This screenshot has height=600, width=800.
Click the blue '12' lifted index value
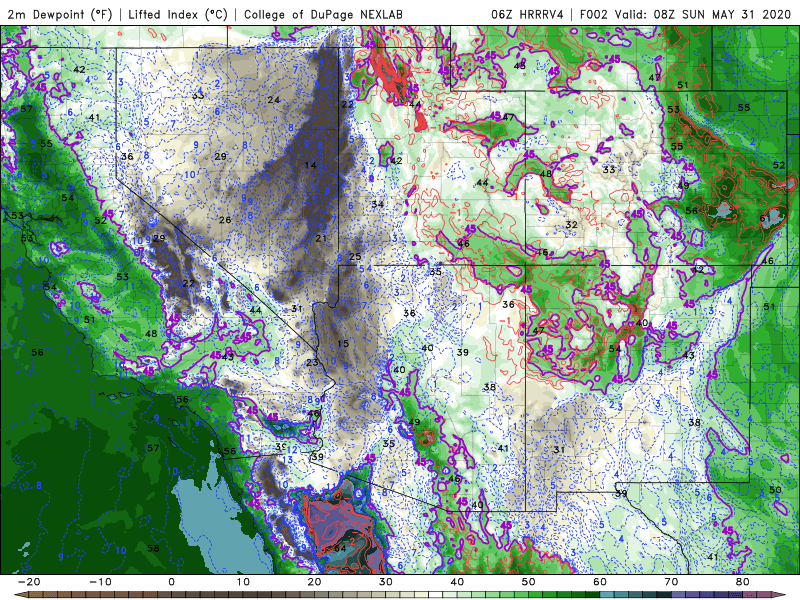[x=292, y=449]
